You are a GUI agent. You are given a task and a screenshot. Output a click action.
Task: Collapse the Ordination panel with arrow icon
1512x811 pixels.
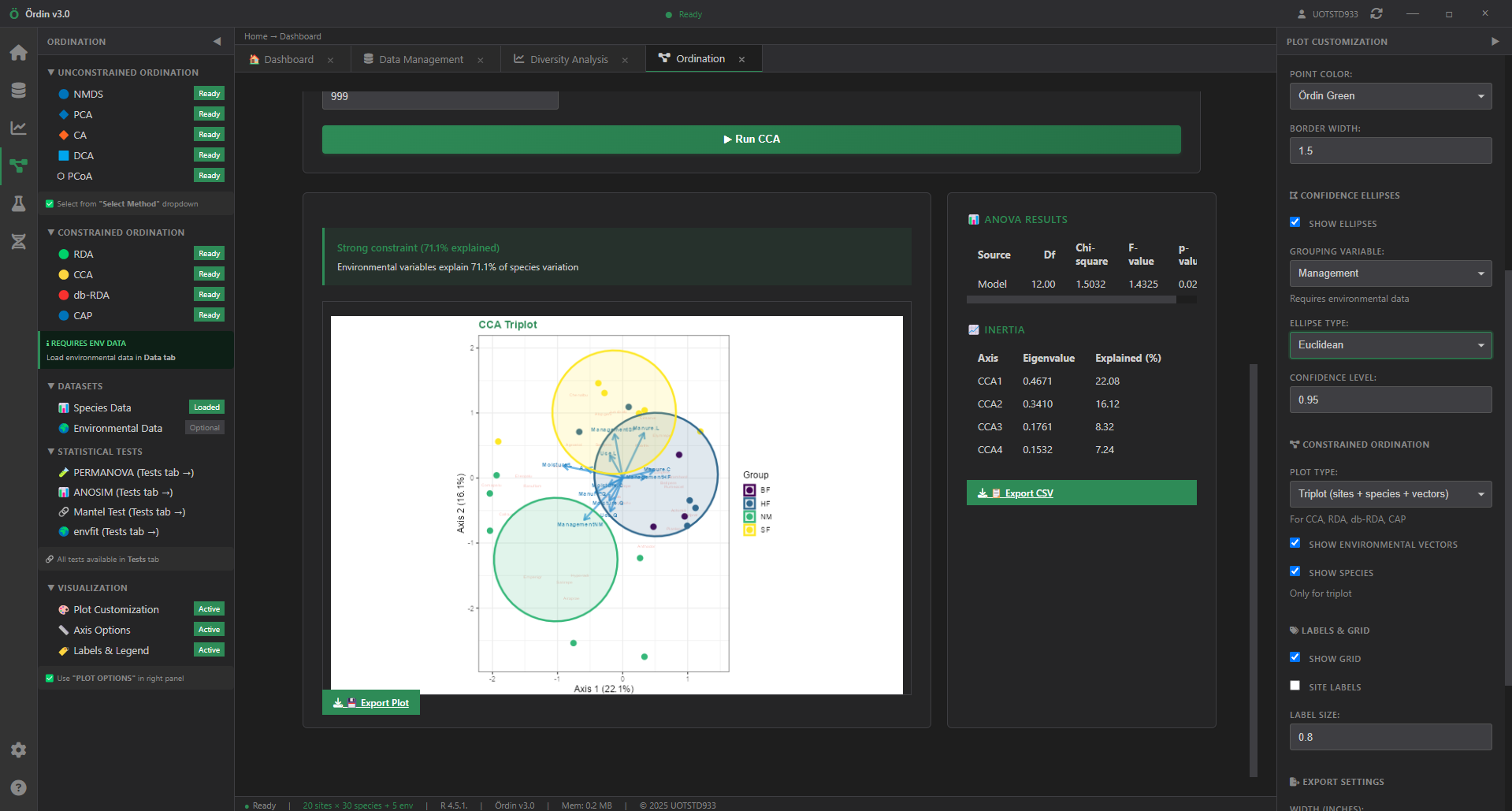click(x=217, y=41)
